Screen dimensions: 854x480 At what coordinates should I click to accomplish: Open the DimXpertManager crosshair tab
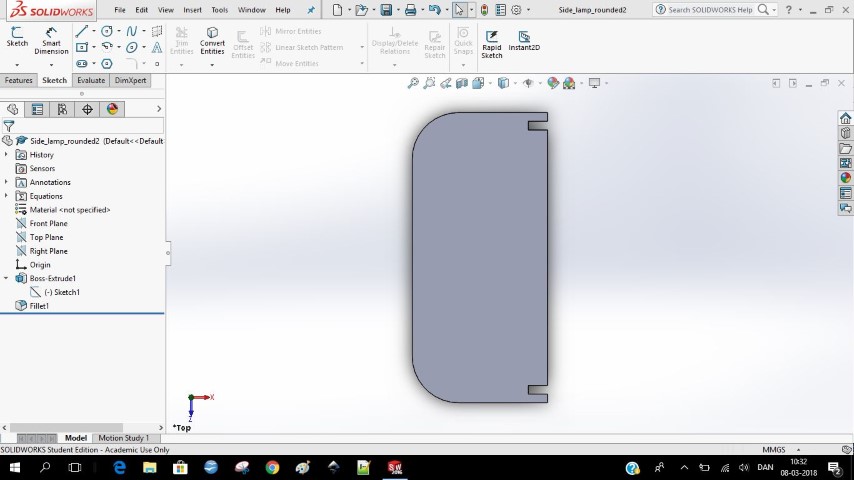coord(87,110)
